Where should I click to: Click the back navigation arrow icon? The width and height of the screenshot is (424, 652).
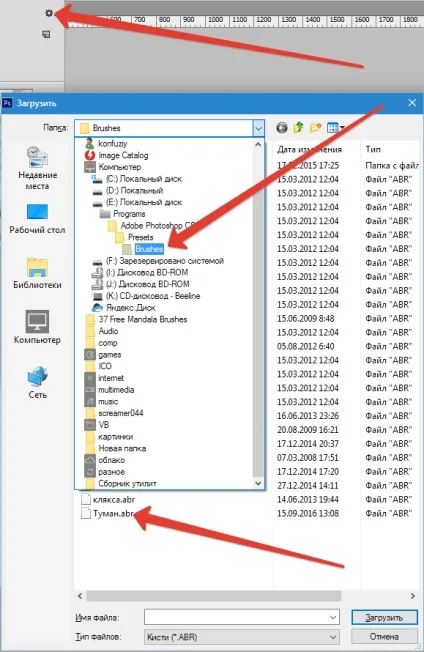pyautogui.click(x=282, y=128)
